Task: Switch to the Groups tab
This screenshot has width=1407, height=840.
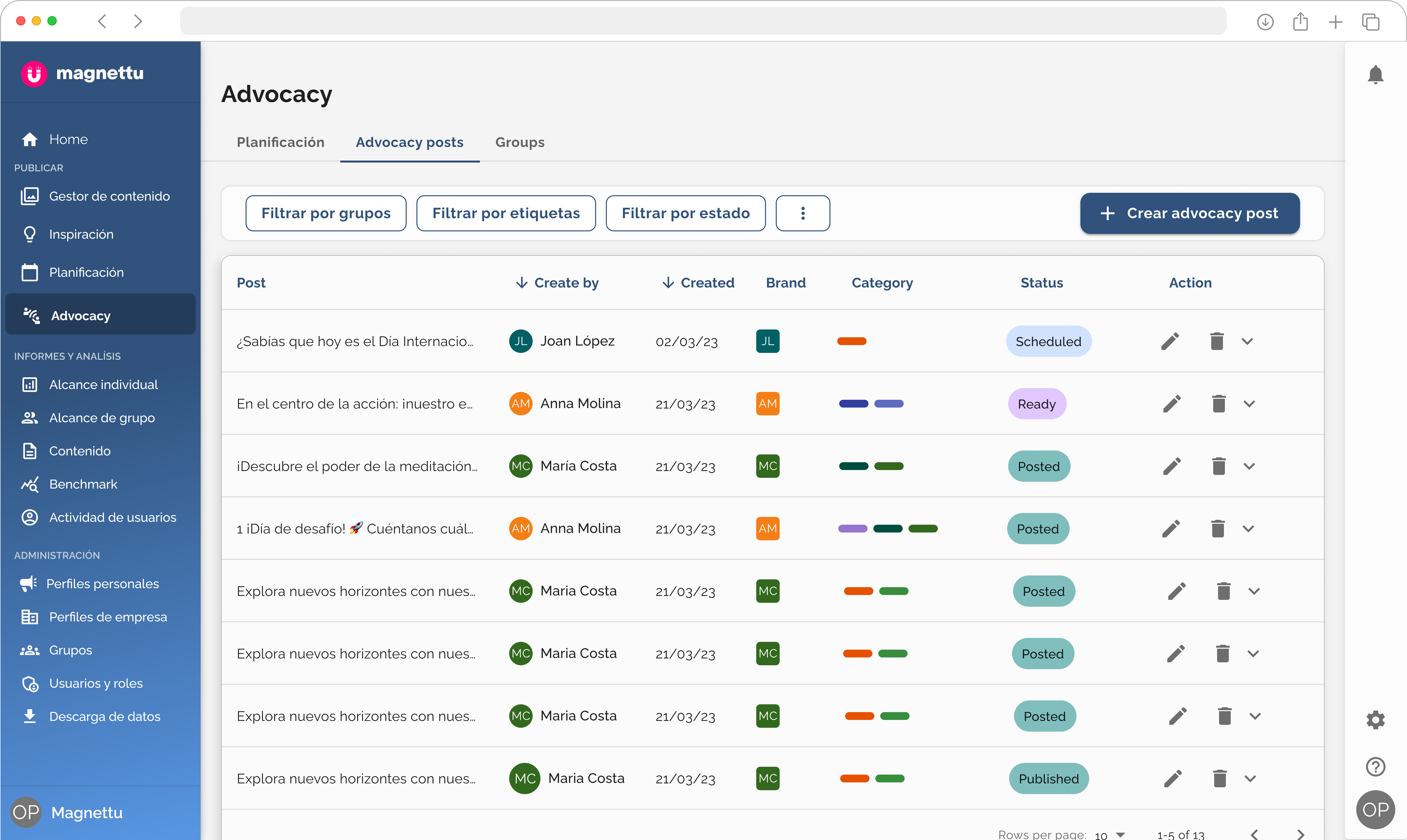Action: (x=519, y=142)
